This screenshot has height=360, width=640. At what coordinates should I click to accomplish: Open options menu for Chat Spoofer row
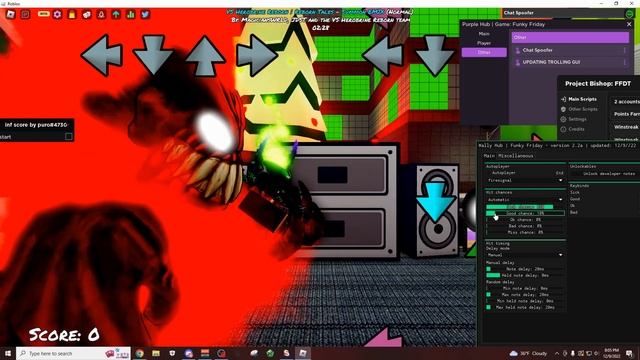(x=624, y=50)
